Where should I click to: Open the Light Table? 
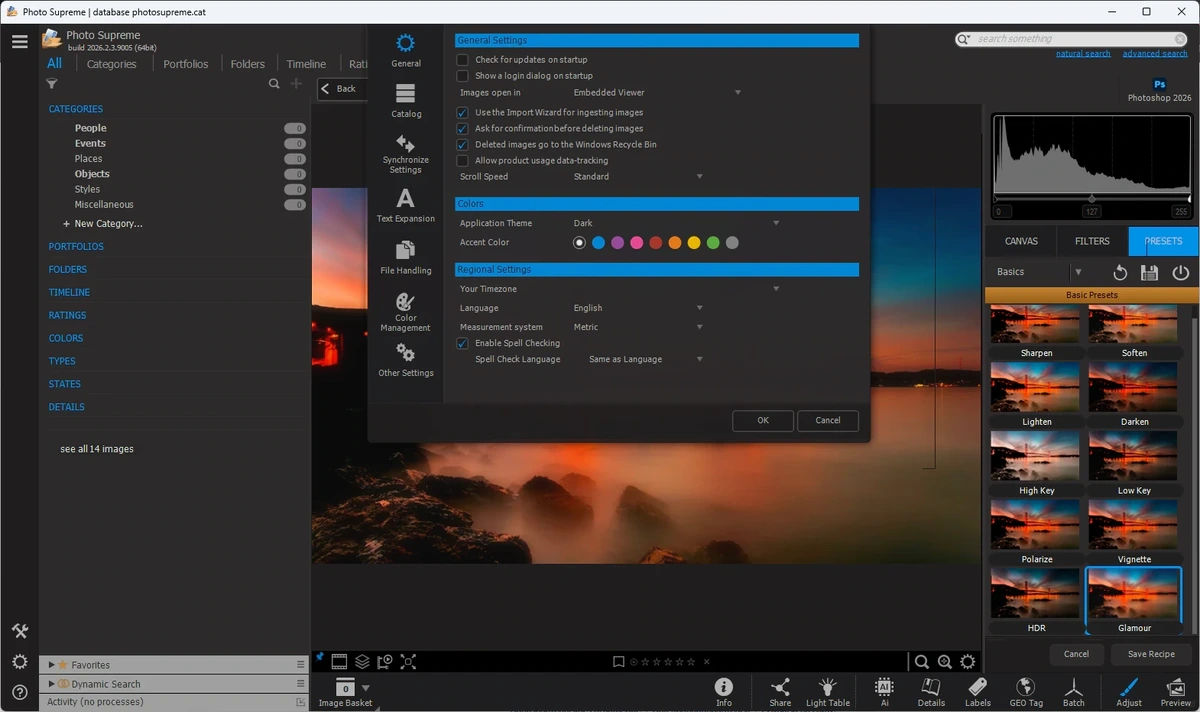point(828,692)
